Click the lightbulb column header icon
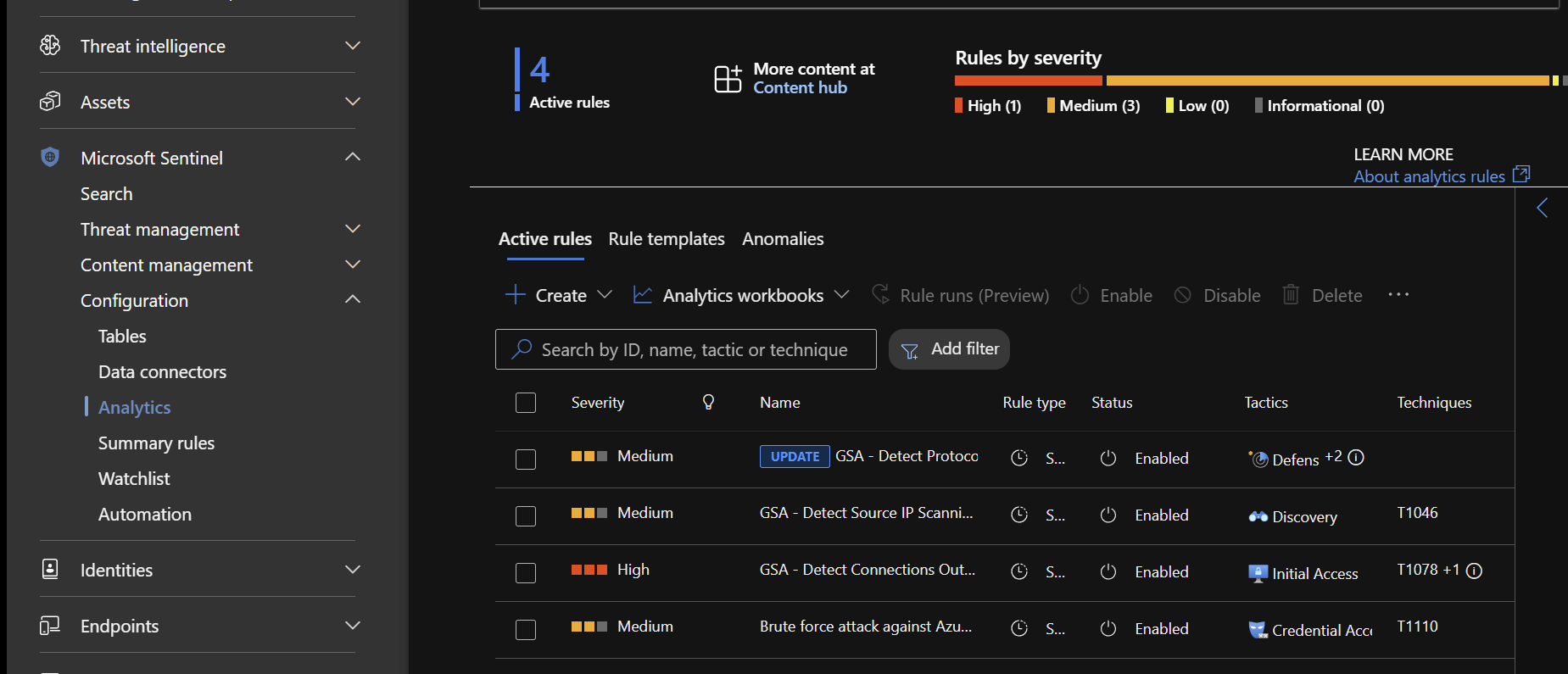The height and width of the screenshot is (674, 1568). point(708,402)
